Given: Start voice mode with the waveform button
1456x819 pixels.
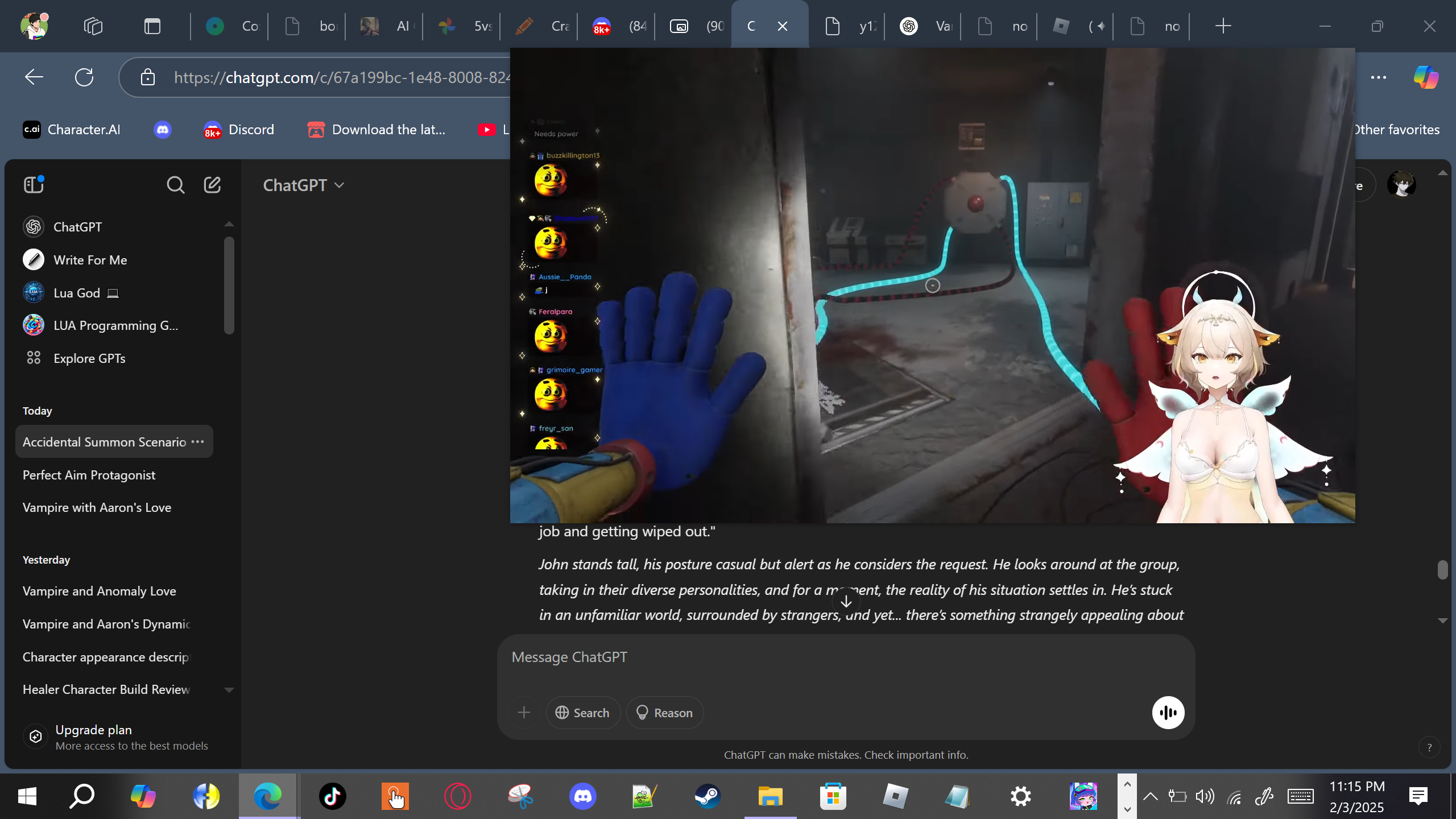Looking at the screenshot, I should (x=1168, y=713).
